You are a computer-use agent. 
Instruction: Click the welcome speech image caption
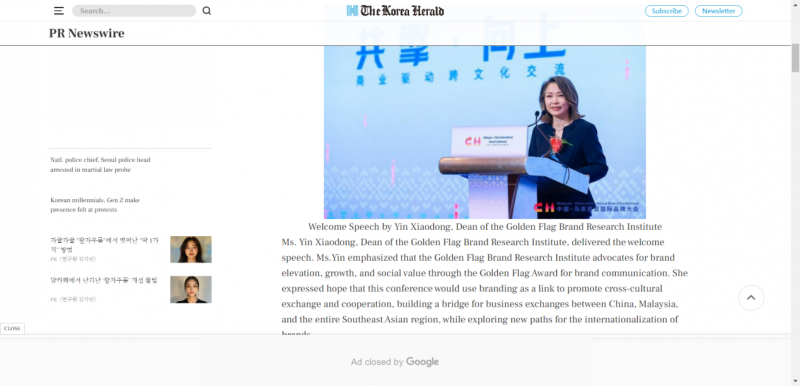(485, 227)
